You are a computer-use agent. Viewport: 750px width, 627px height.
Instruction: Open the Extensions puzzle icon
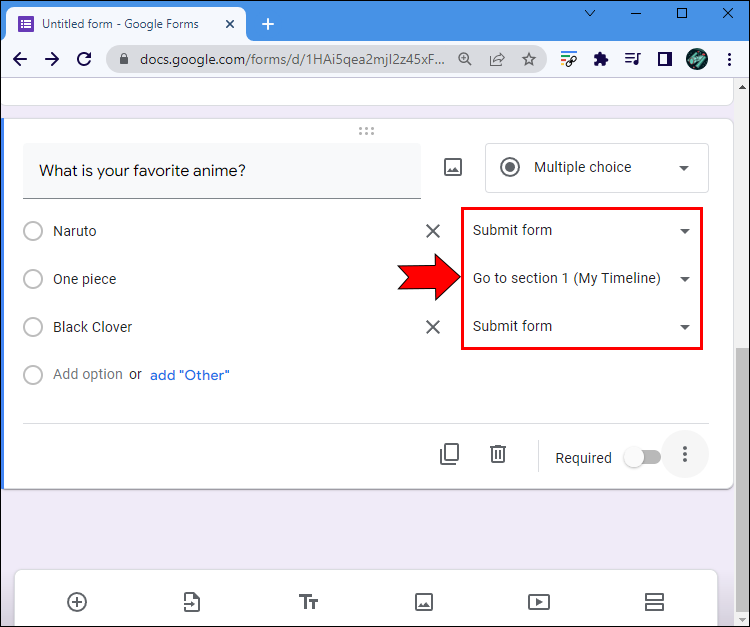pos(600,59)
